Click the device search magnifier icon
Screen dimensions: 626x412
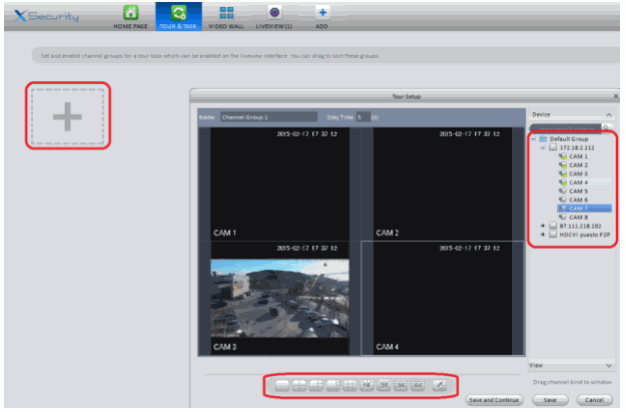click(x=606, y=128)
